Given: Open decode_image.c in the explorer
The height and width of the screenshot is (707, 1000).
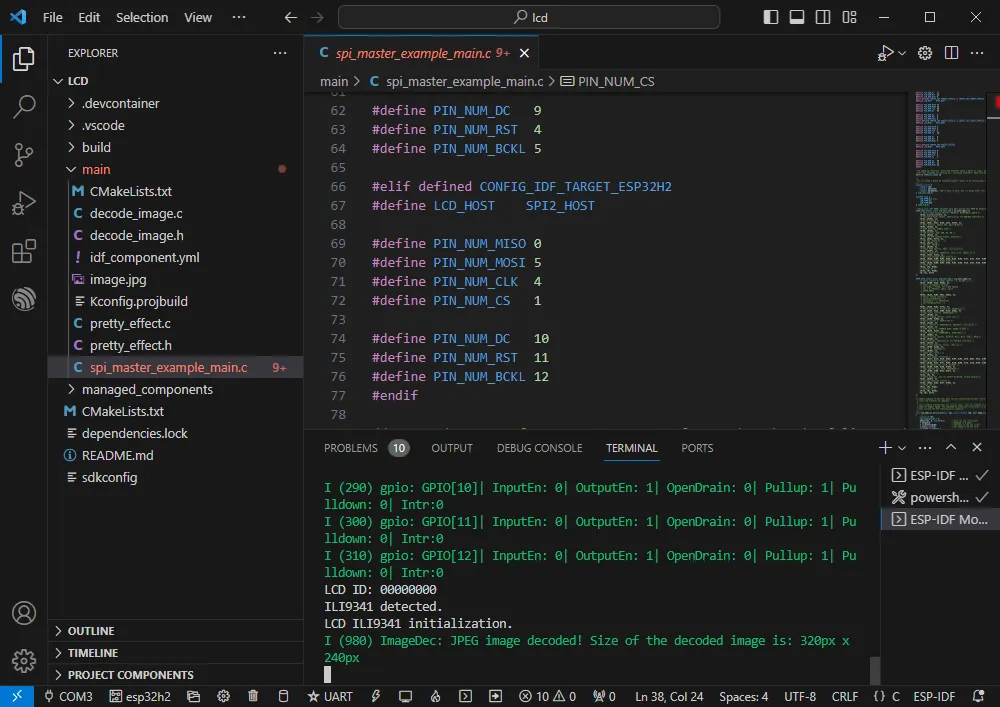Looking at the screenshot, I should [x=136, y=213].
